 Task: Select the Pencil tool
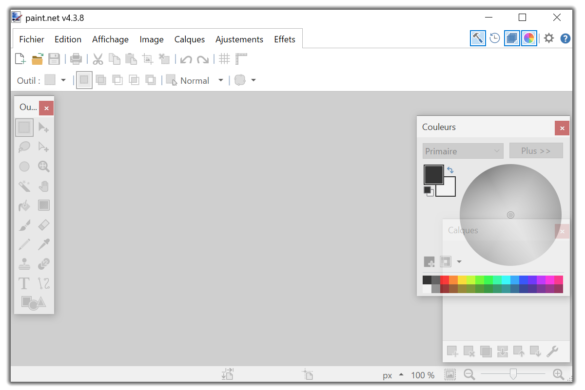(24, 244)
